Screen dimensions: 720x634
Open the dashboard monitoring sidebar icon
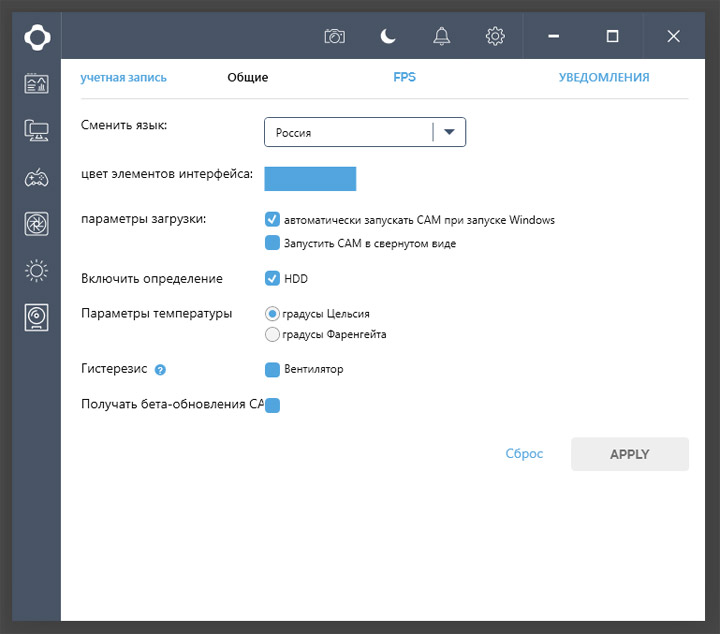click(37, 83)
